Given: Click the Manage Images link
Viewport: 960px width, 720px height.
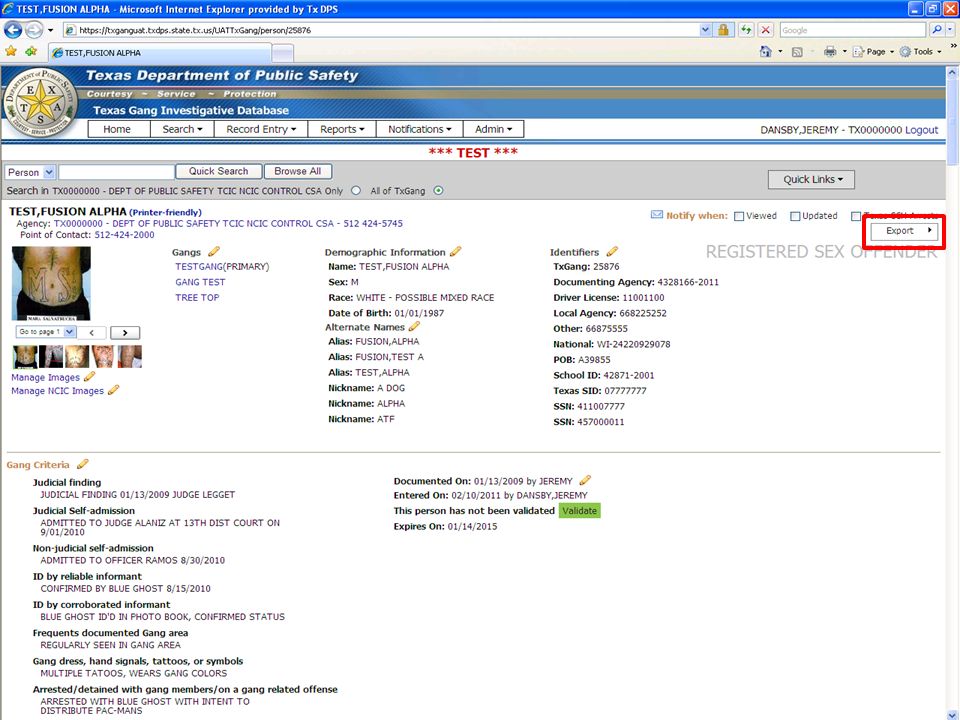Looking at the screenshot, I should point(45,377).
